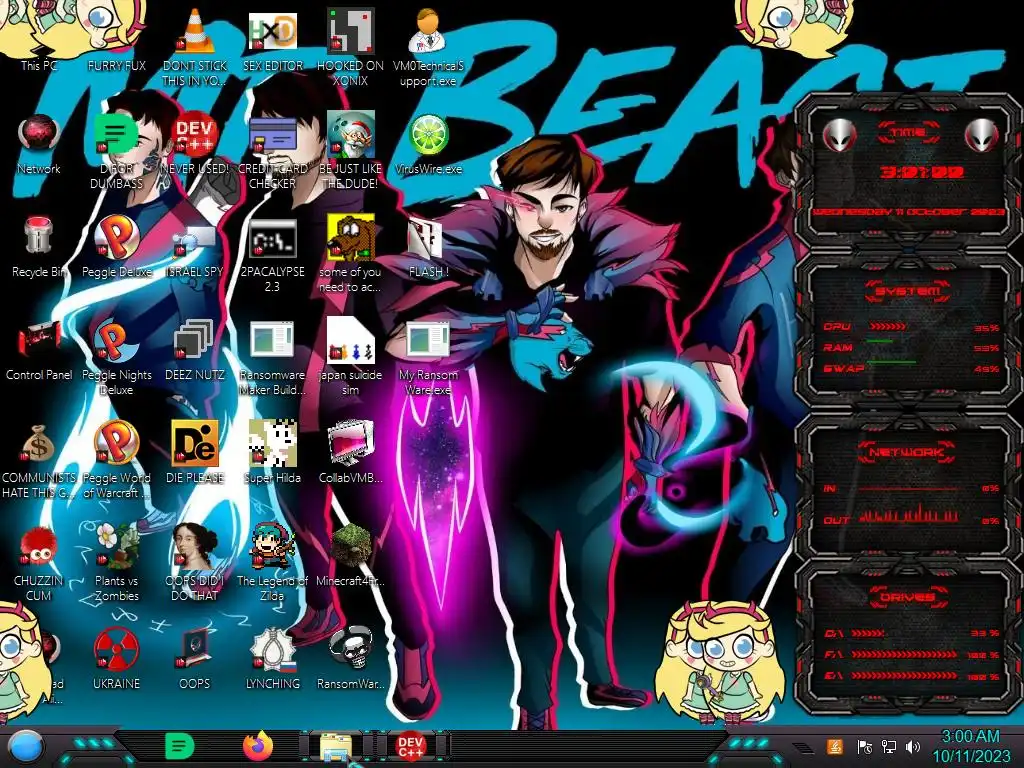This screenshot has width=1024, height=768.
Task: Launch Peggle Deluxe from desktop
Action: tap(116, 236)
